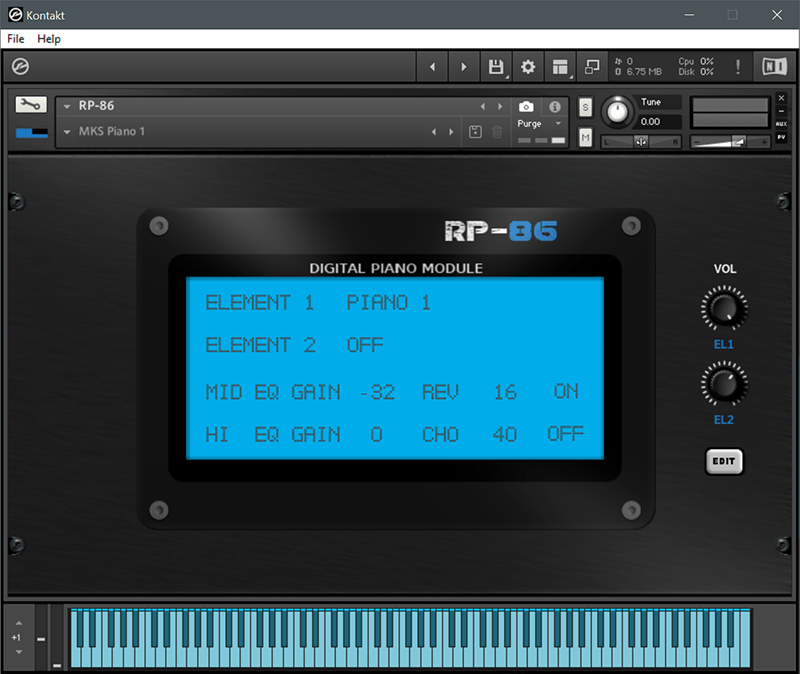The image size is (800, 674).
Task: Open the snapshot view camera icon
Action: (x=526, y=107)
